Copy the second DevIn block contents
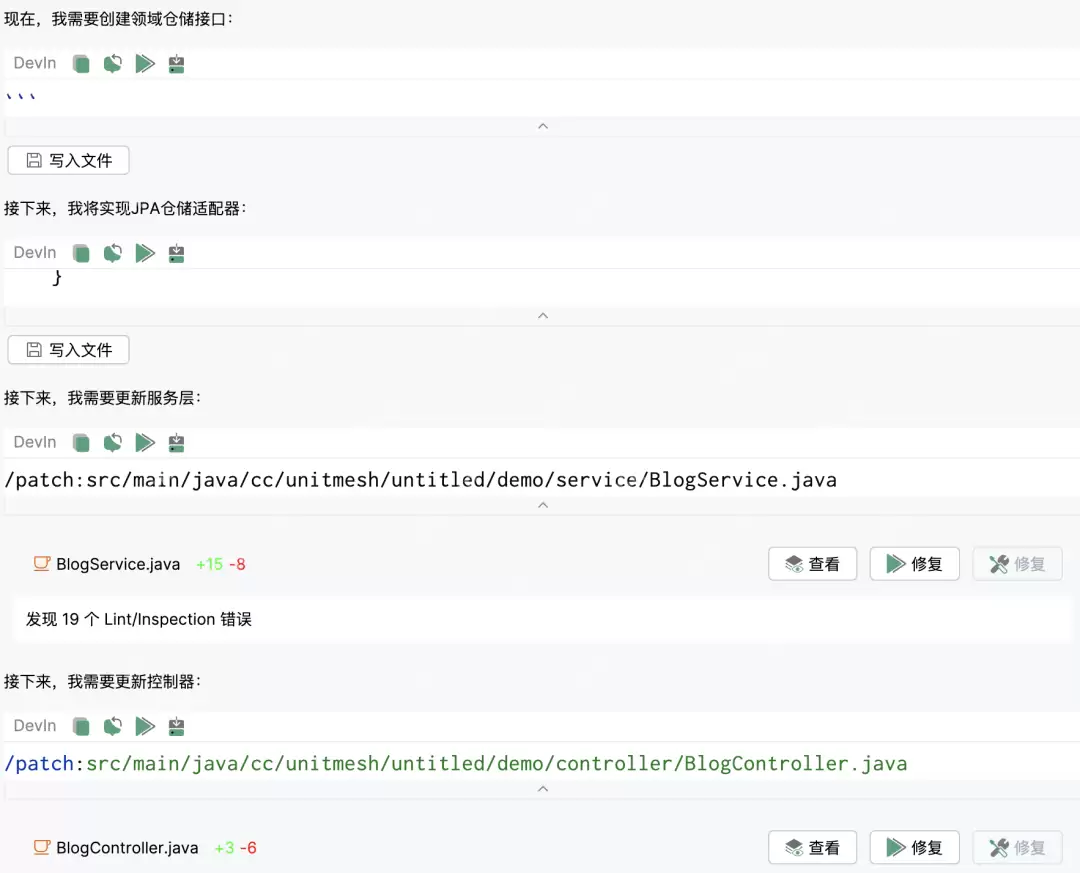This screenshot has height=873, width=1080. click(81, 252)
